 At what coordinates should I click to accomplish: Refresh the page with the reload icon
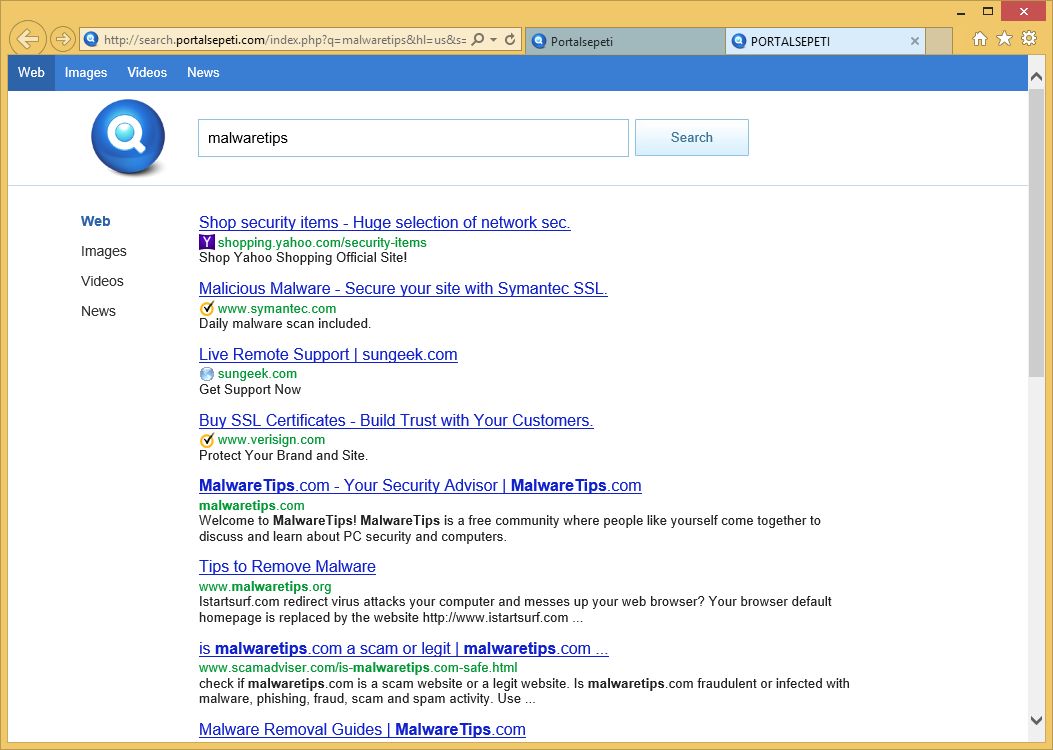click(x=510, y=40)
